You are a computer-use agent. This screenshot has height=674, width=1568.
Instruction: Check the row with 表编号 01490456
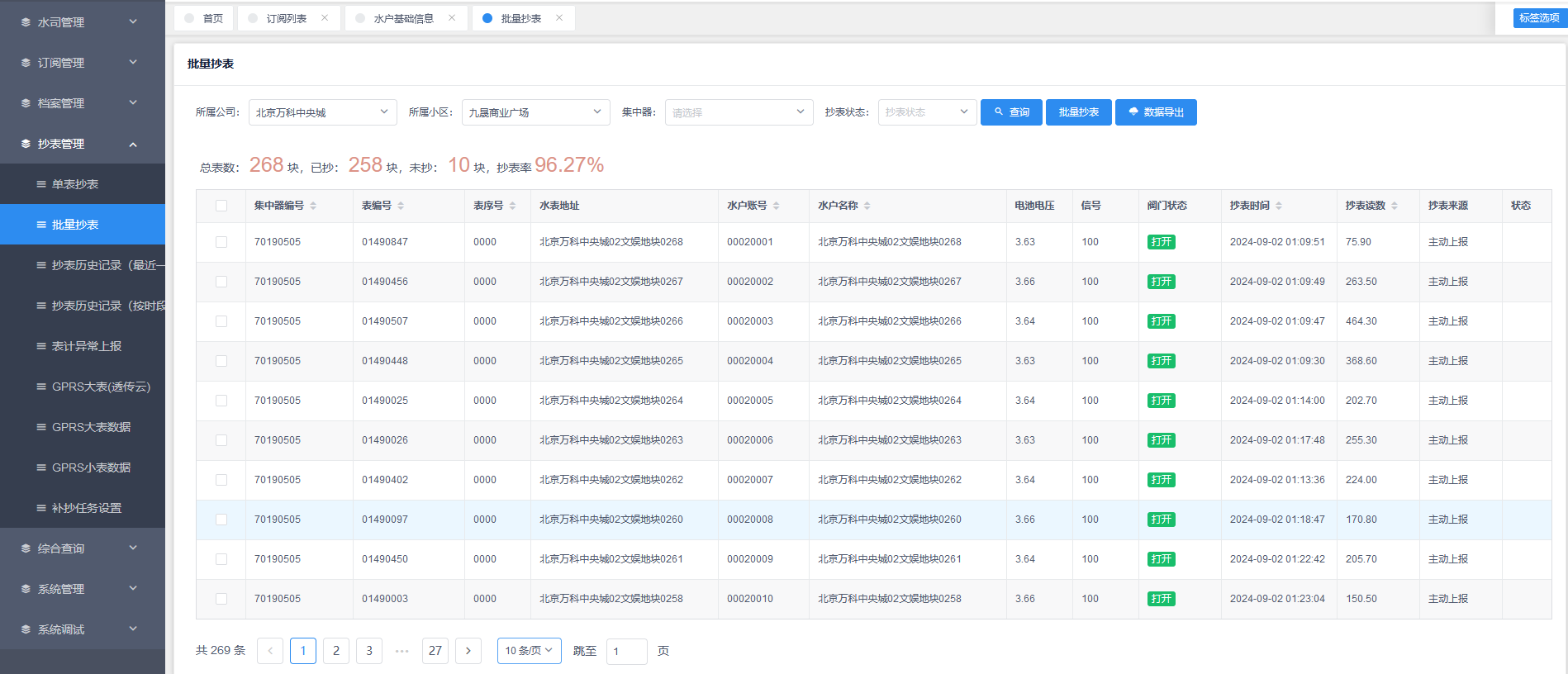point(221,282)
